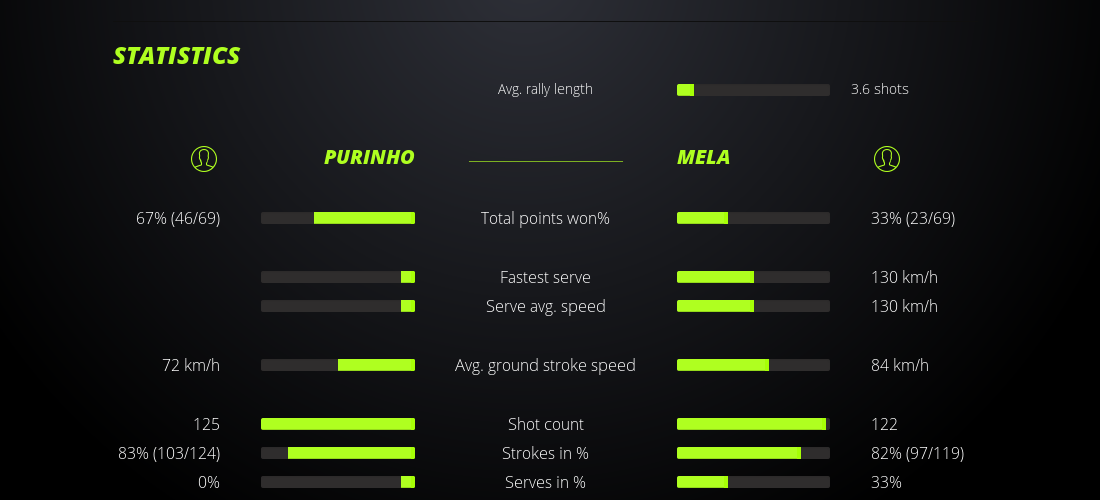Click Purinho's player profile icon

click(x=204, y=158)
